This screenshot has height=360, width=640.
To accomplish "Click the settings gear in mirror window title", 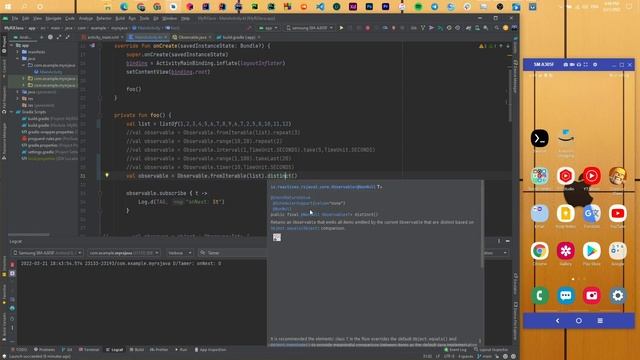I will [595, 64].
